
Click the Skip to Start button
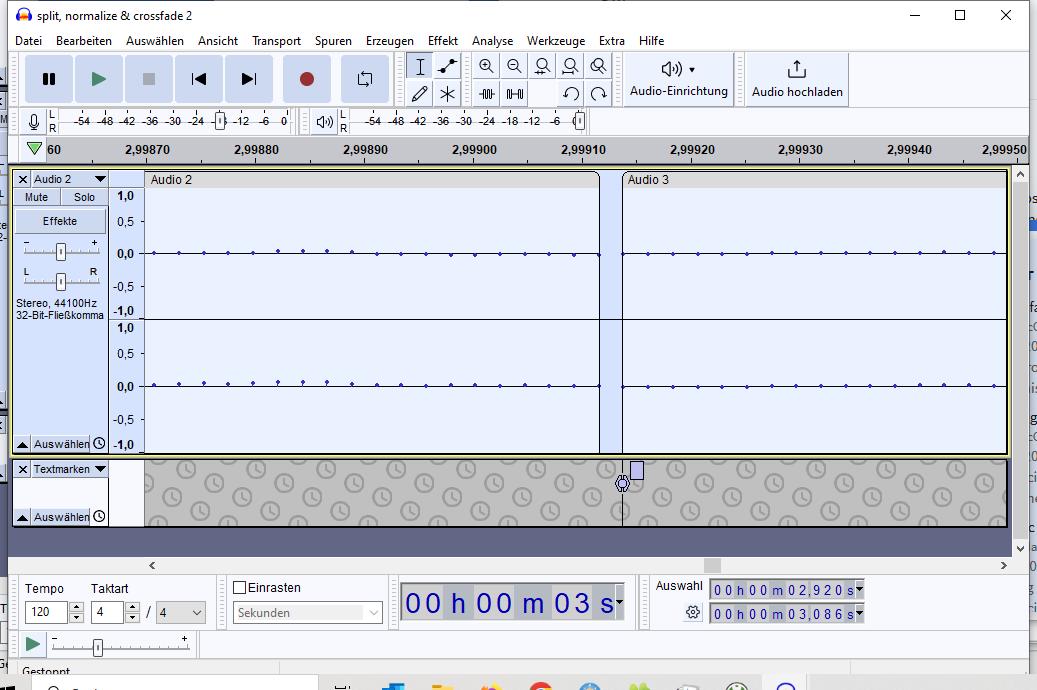[x=199, y=79]
